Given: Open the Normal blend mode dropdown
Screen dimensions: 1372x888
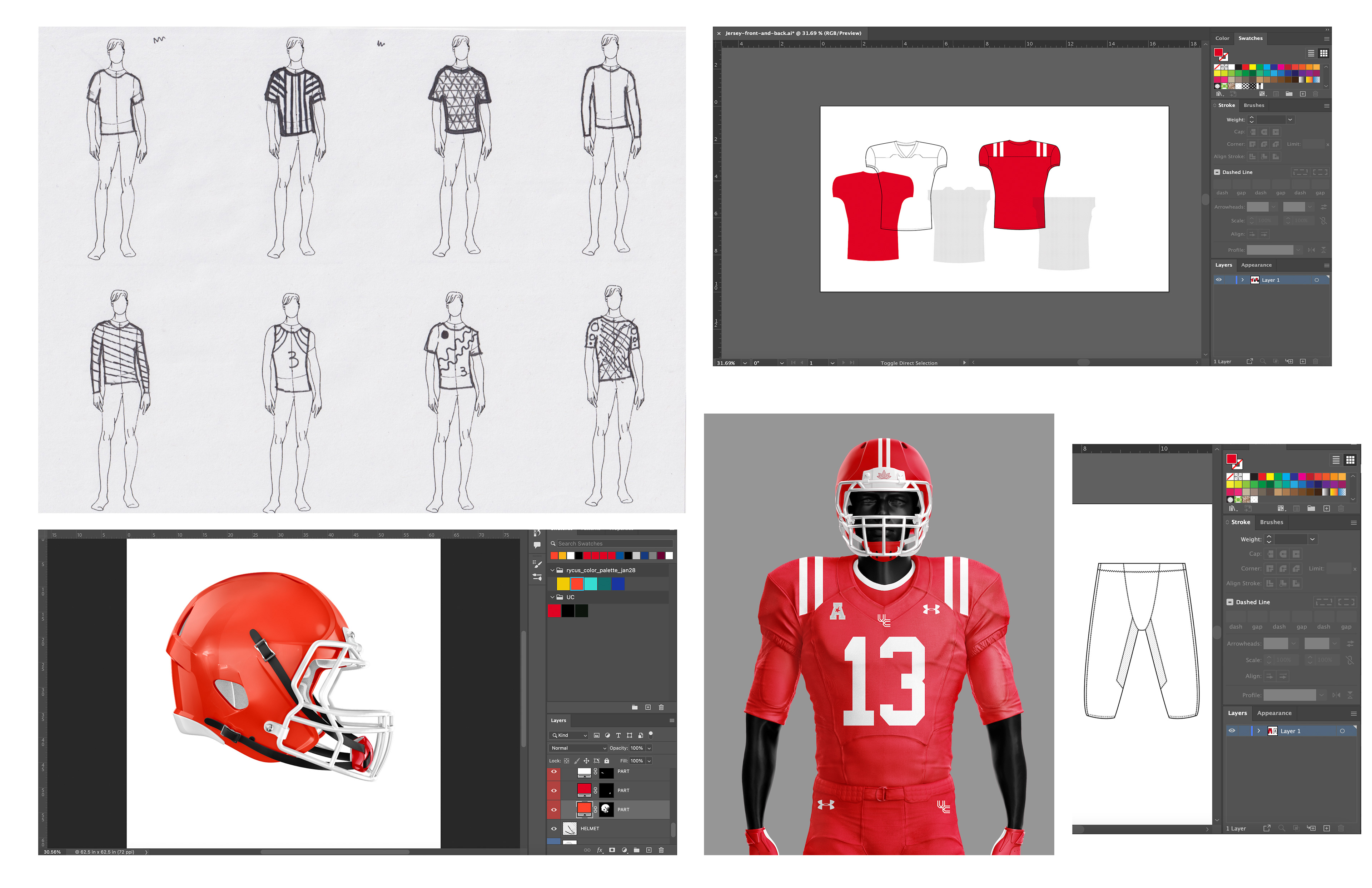Looking at the screenshot, I should click(578, 748).
